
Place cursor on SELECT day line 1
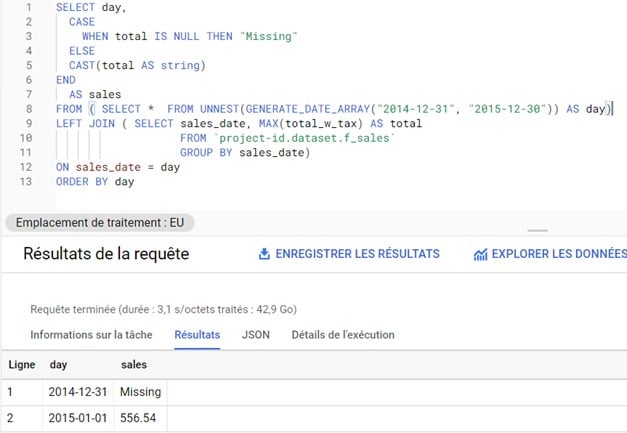(x=91, y=8)
